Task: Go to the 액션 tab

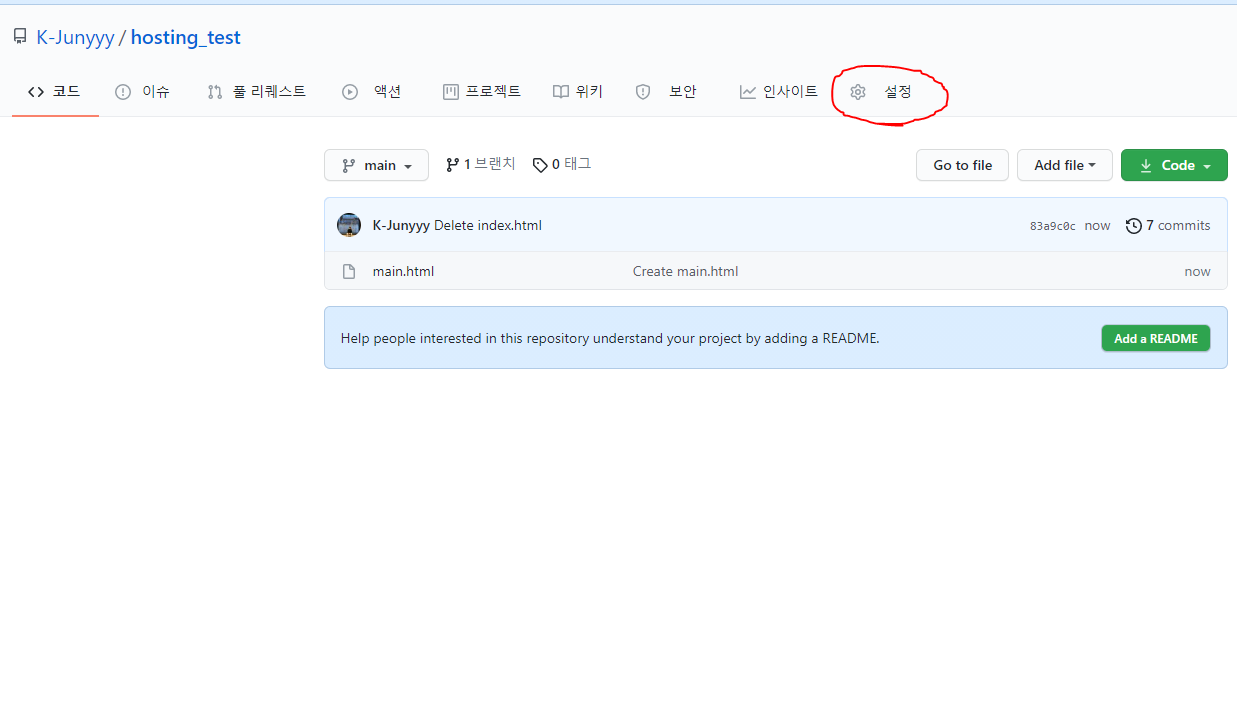Action: pyautogui.click(x=372, y=92)
